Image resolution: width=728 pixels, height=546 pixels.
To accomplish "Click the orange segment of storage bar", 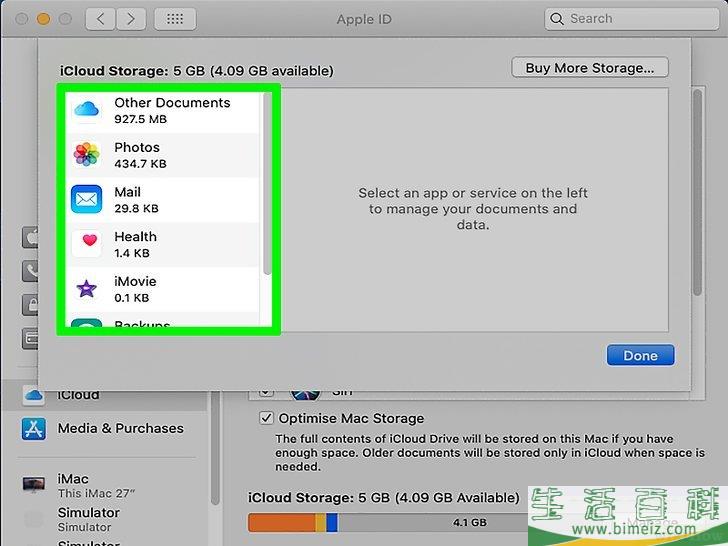I will [282, 522].
